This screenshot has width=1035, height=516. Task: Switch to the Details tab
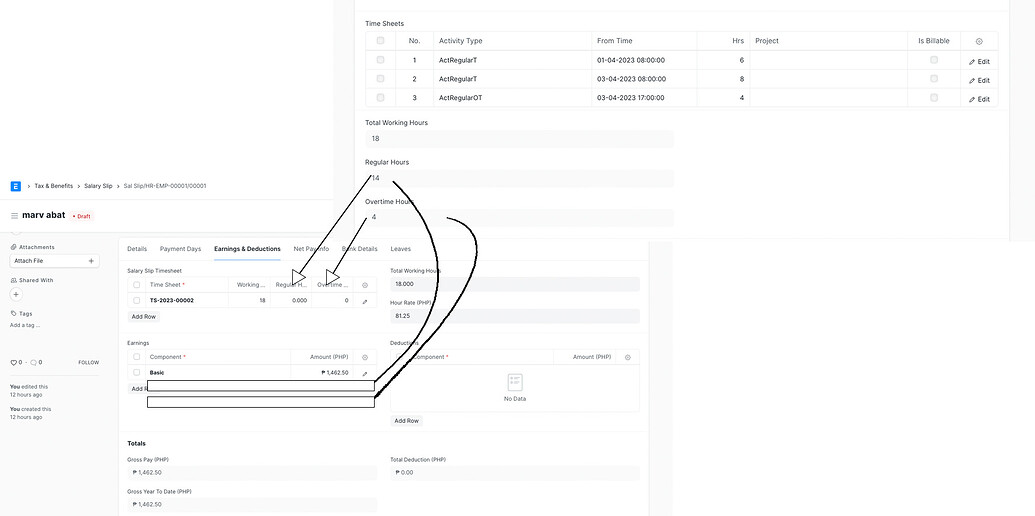click(137, 249)
